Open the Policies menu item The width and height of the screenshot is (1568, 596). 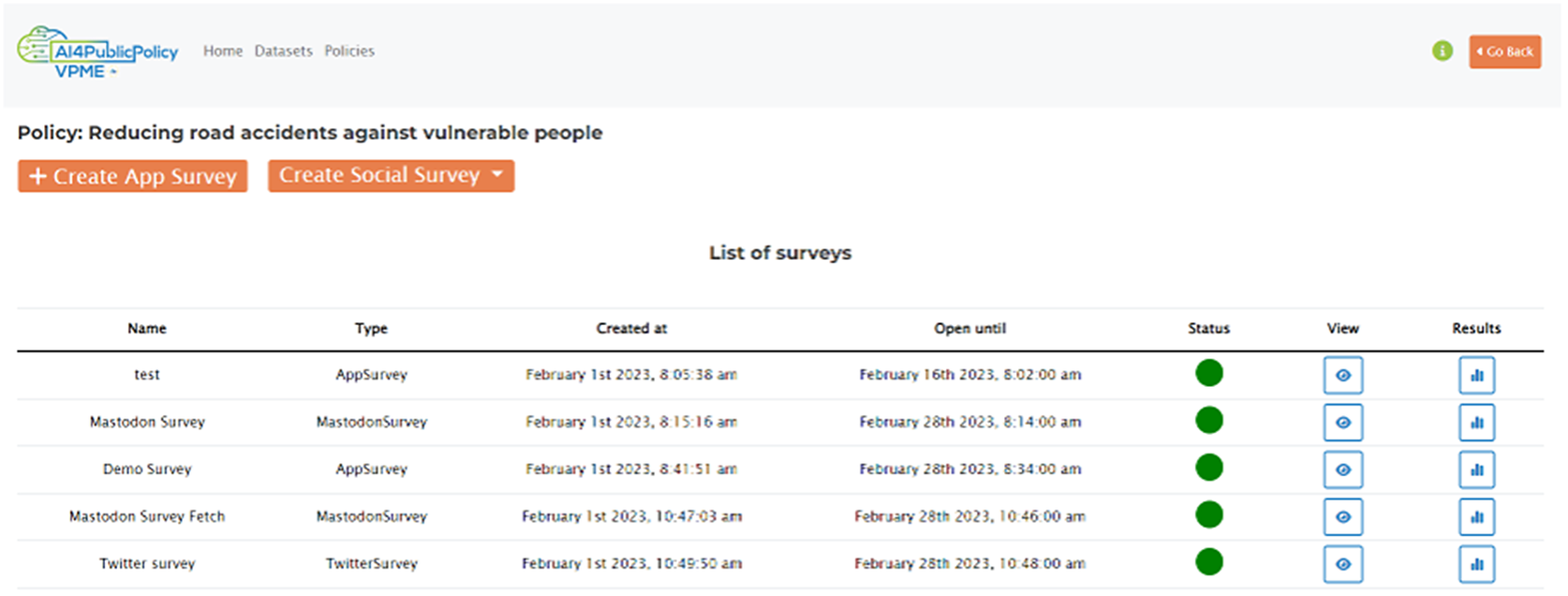click(x=349, y=51)
